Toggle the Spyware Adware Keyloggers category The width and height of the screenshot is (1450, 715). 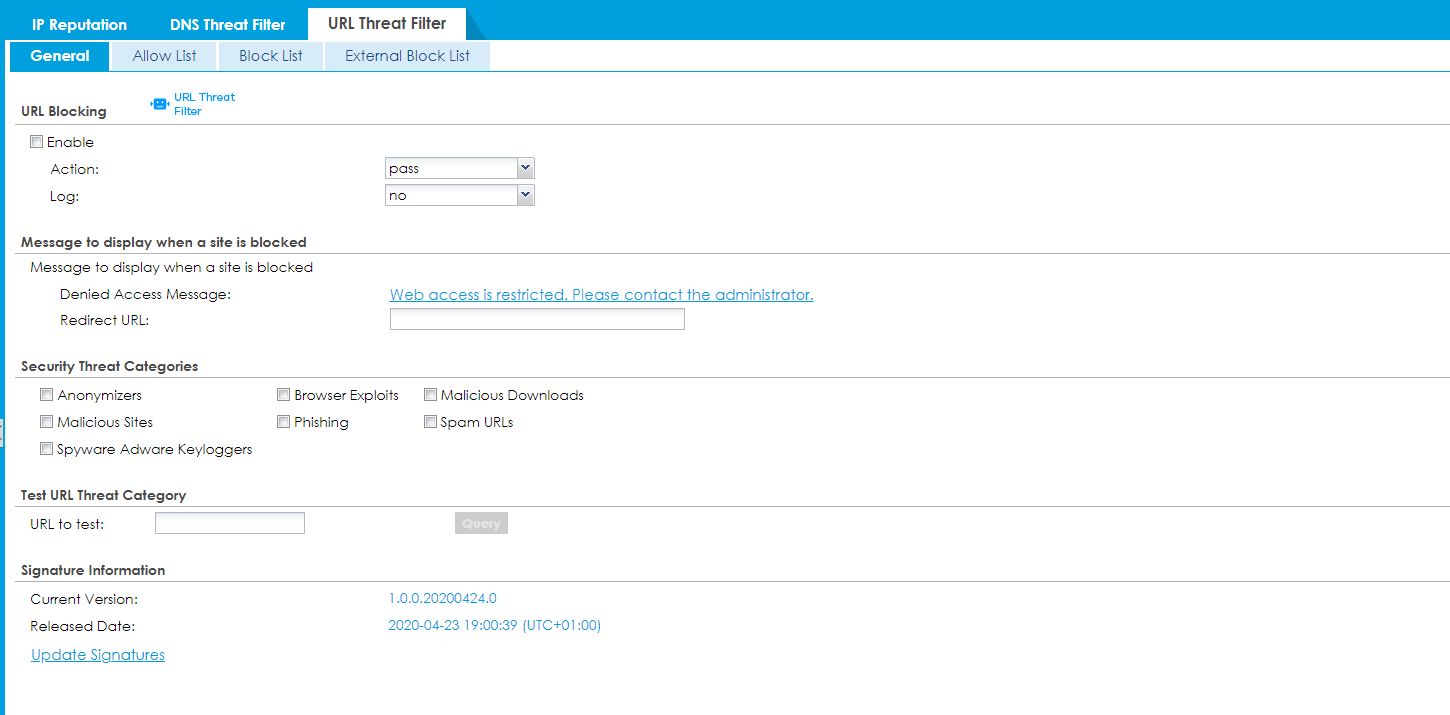(x=46, y=448)
